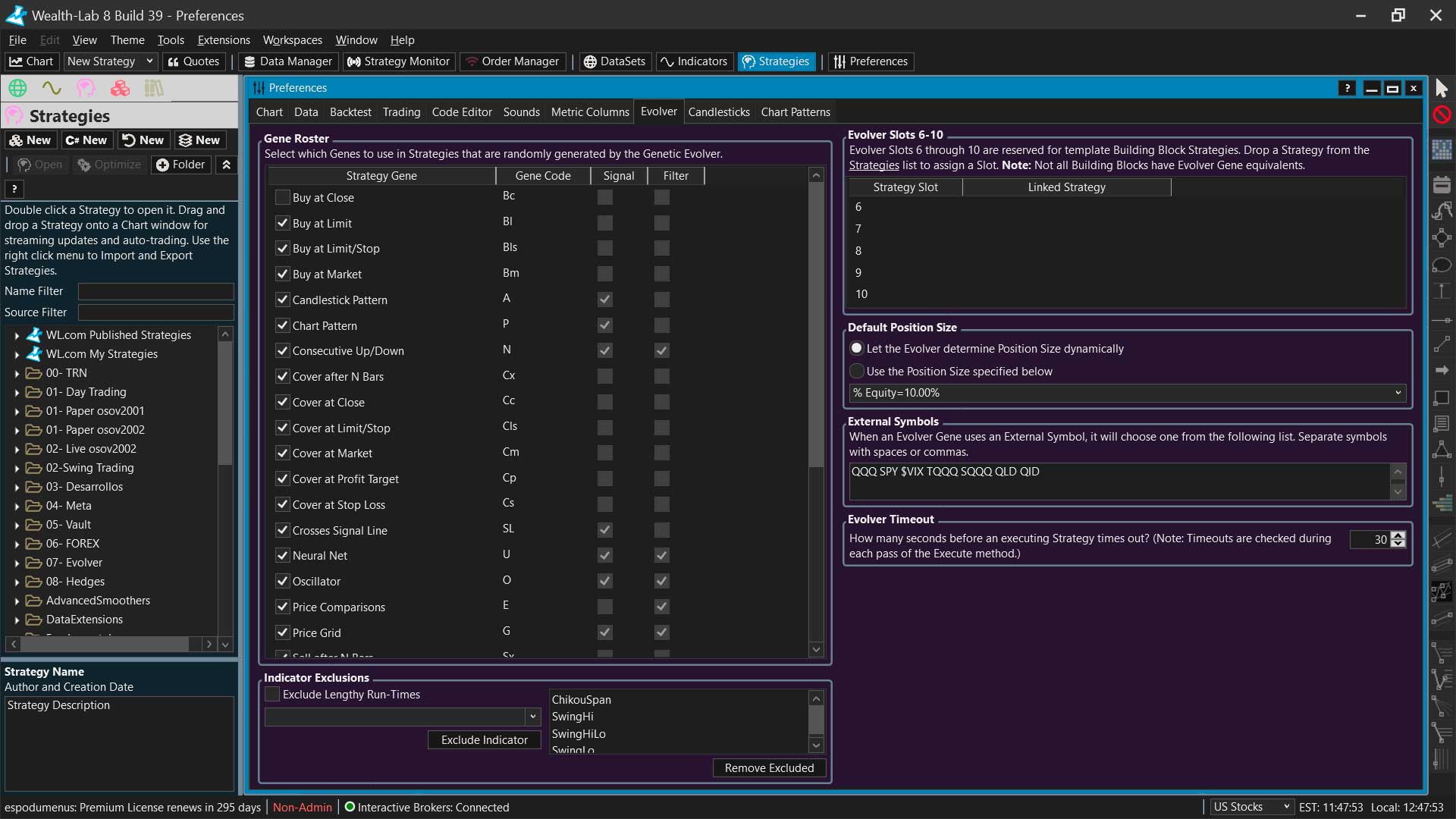This screenshot has height=819, width=1456.
Task: Click the red building blocks icon
Action: tap(120, 88)
